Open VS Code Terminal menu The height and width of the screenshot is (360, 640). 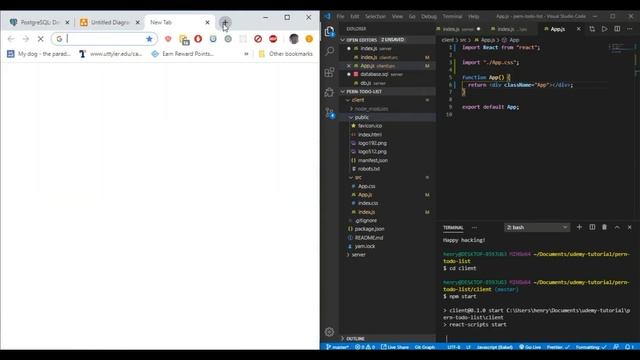coord(452,16)
